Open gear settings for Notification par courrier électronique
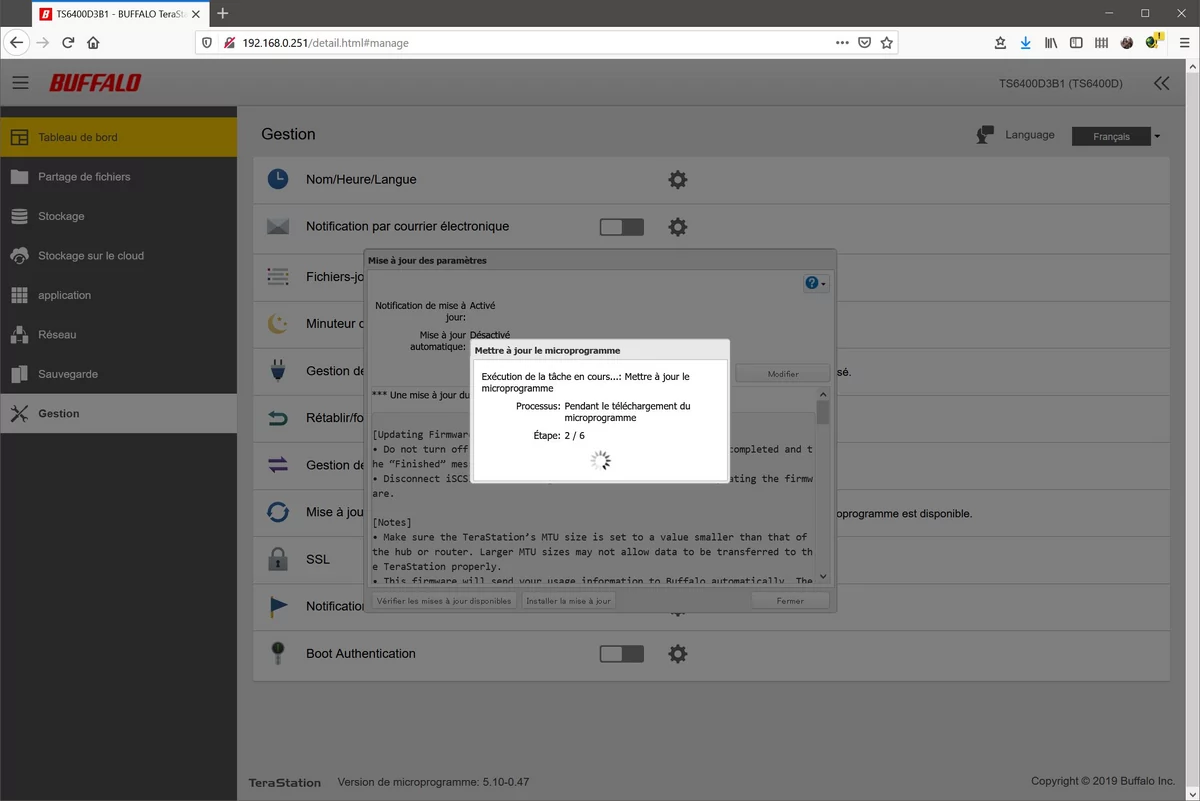Image resolution: width=1200 pixels, height=801 pixels. [x=678, y=227]
